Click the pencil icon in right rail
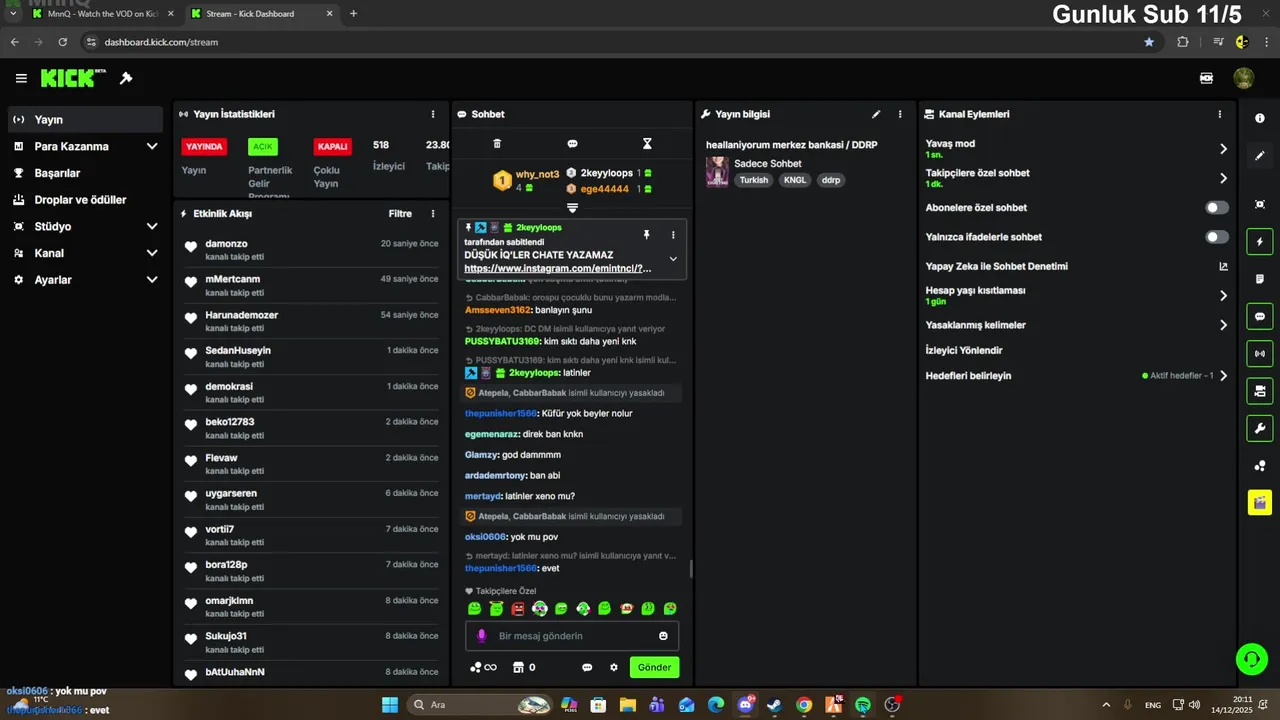1280x720 pixels. click(x=1260, y=156)
